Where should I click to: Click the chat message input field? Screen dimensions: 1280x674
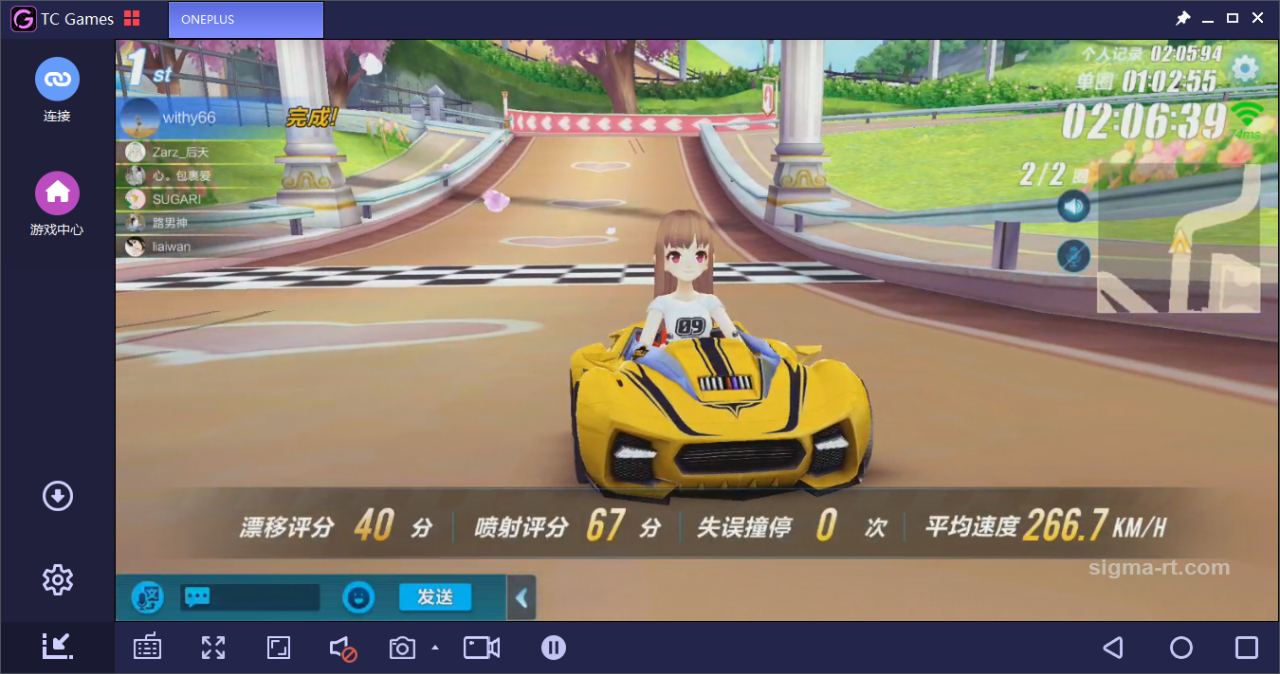coord(250,597)
